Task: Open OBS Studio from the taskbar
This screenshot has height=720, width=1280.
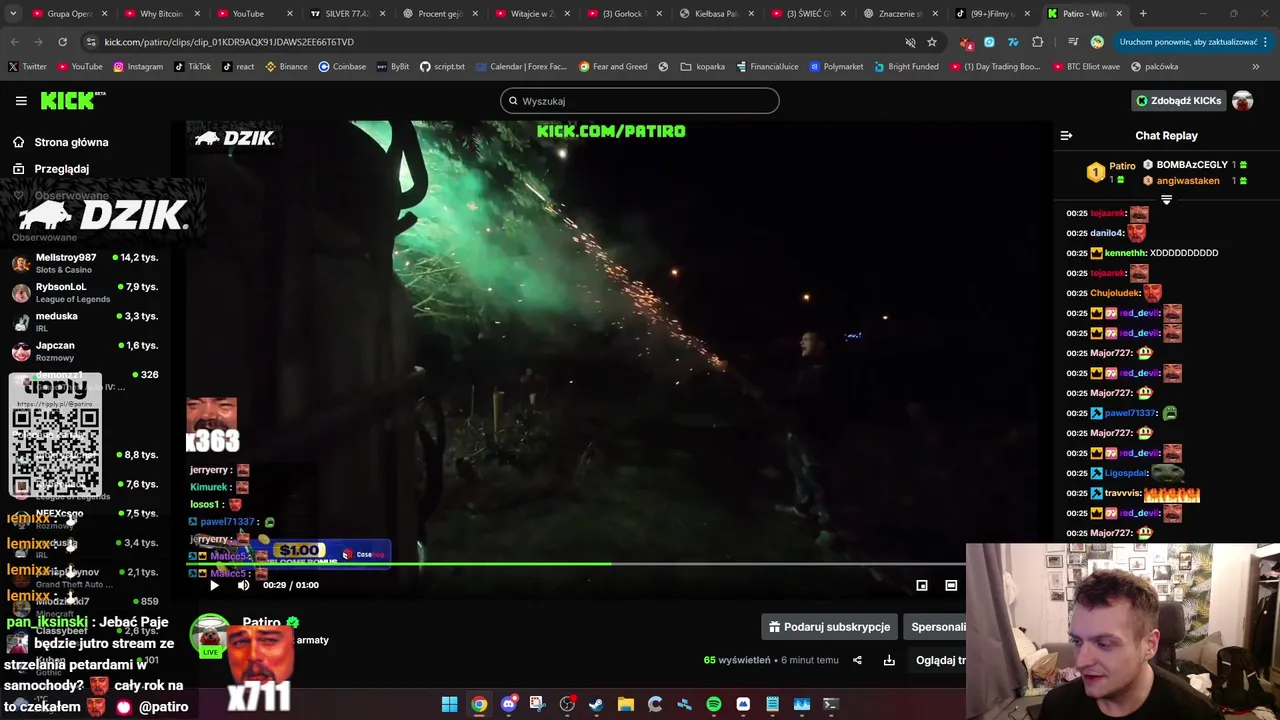Action: pyautogui.click(x=567, y=704)
